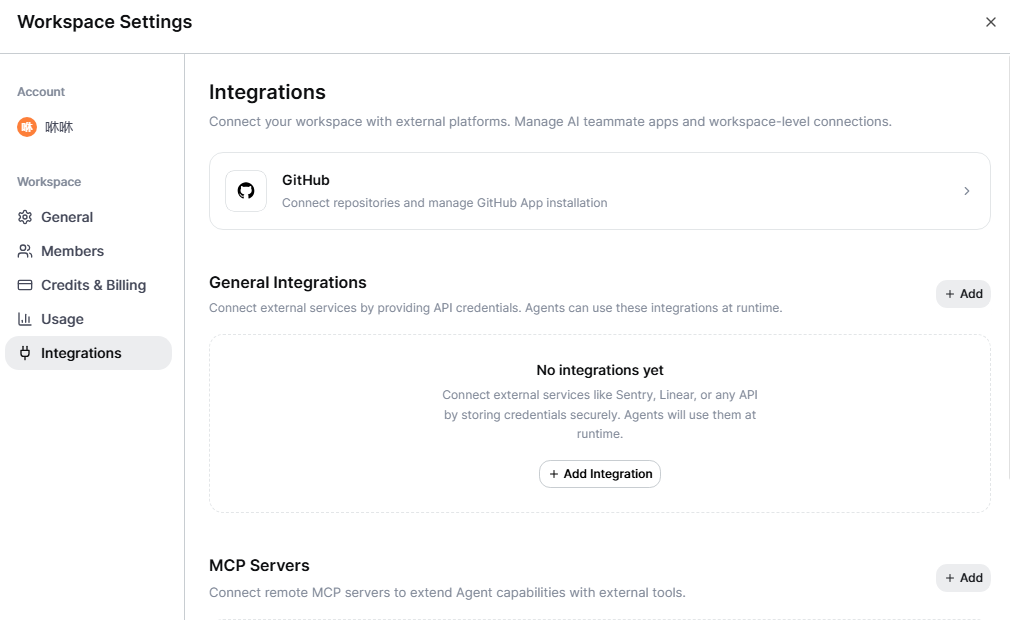Click the plus icon on General Integrations Add button
The width and height of the screenshot is (1010, 620).
point(952,294)
